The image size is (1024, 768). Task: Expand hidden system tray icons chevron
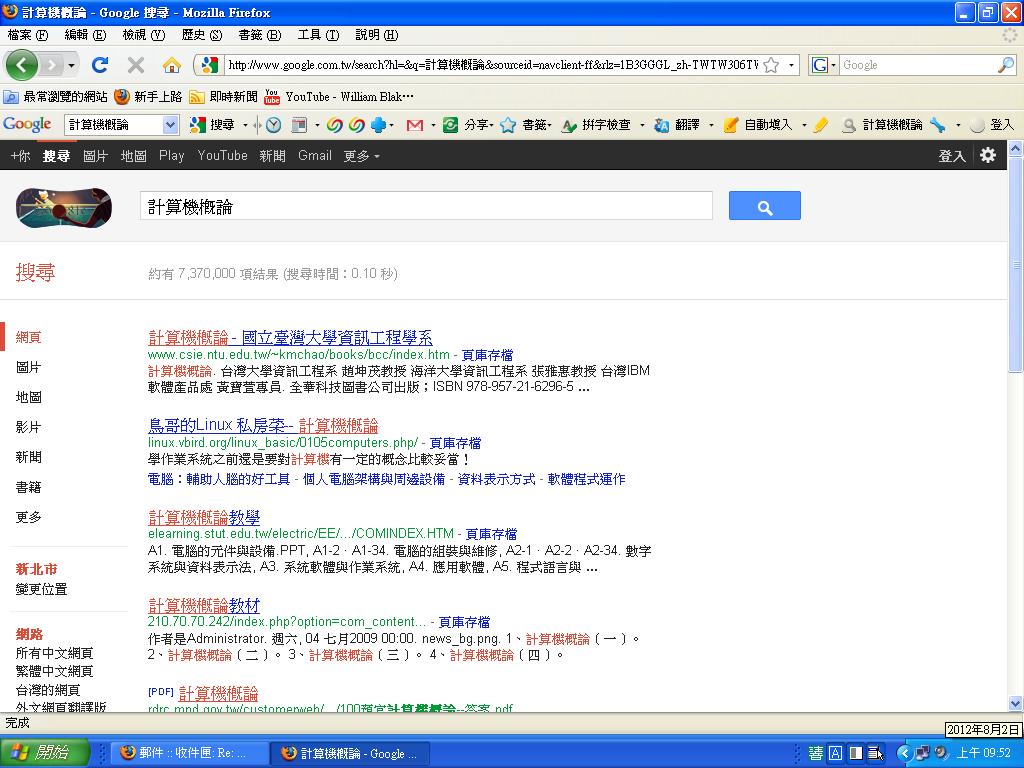click(x=904, y=753)
